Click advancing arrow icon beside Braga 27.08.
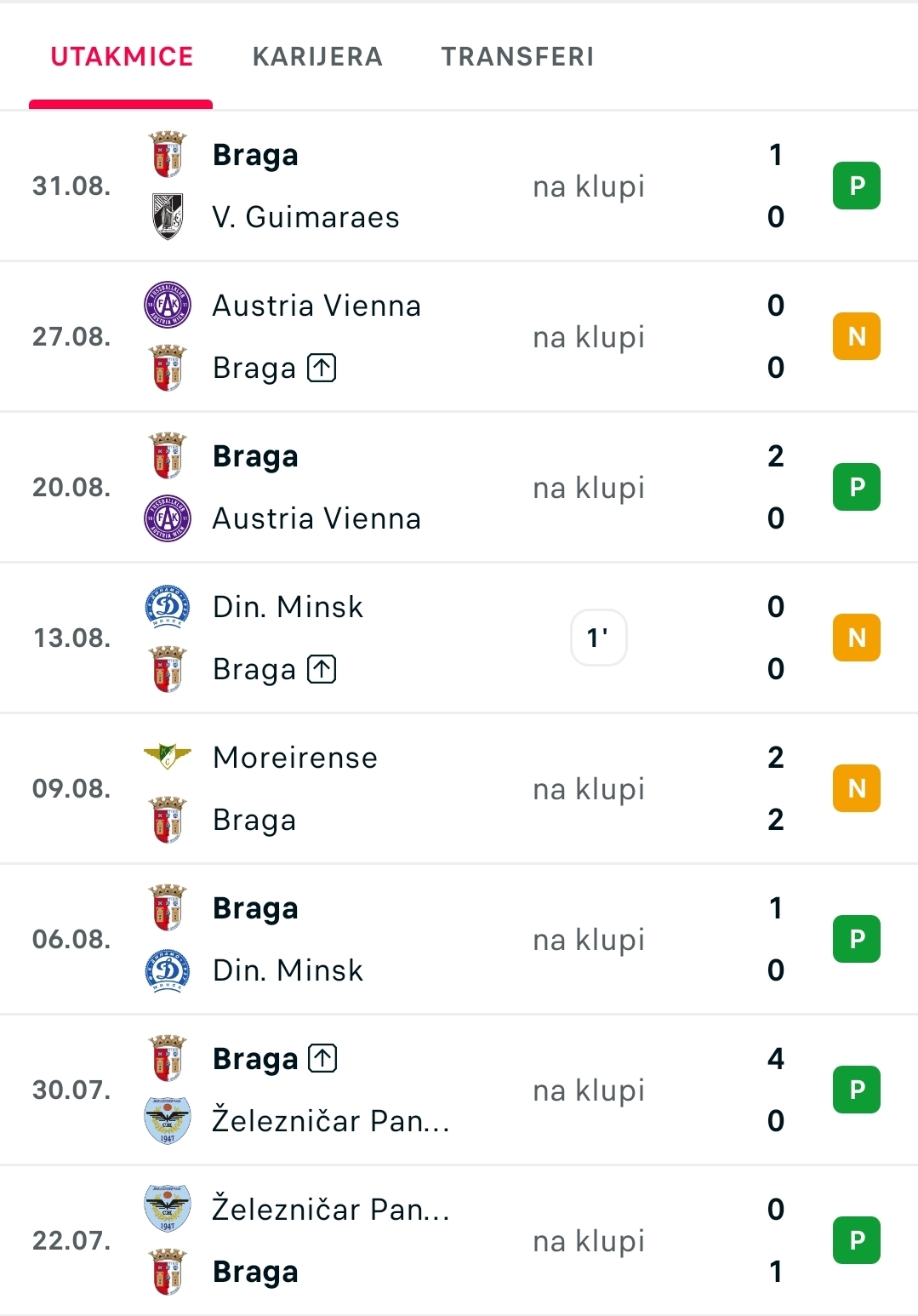 [x=322, y=368]
